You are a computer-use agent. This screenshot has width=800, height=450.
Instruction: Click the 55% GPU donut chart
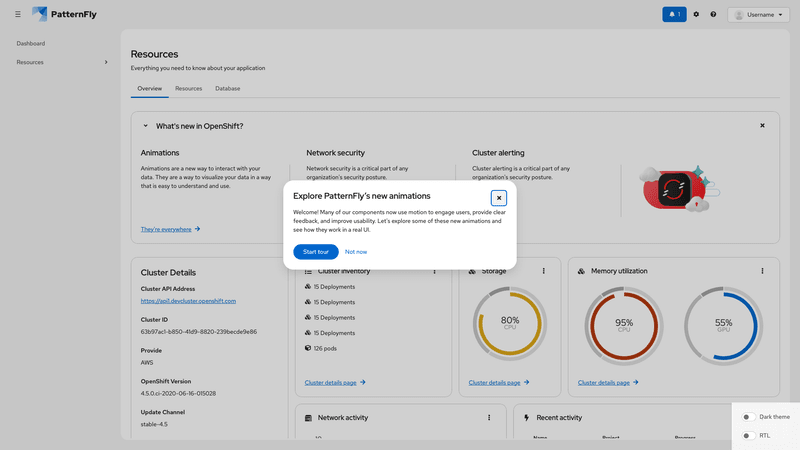723,326
